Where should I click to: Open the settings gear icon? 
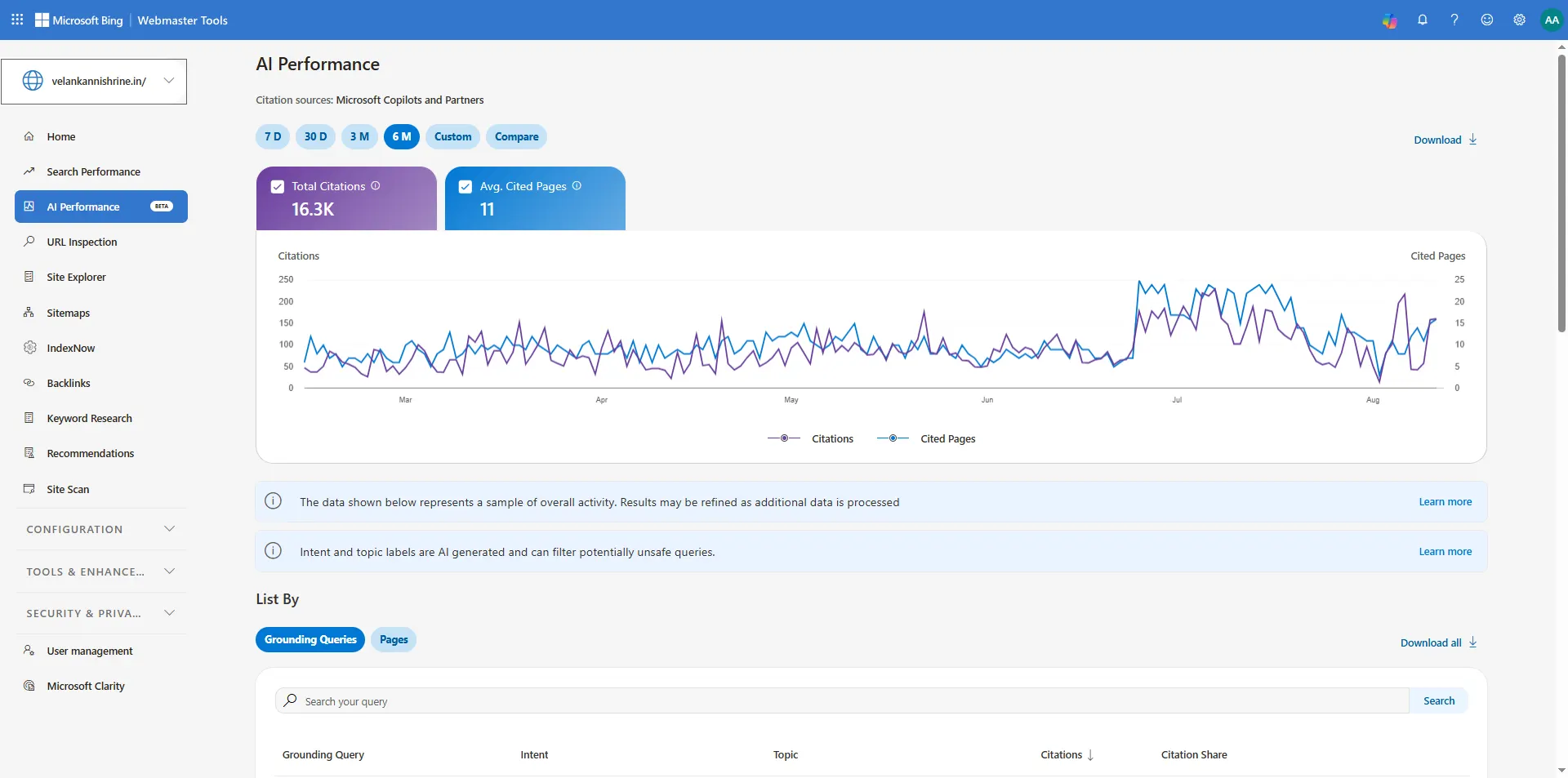point(1519,20)
